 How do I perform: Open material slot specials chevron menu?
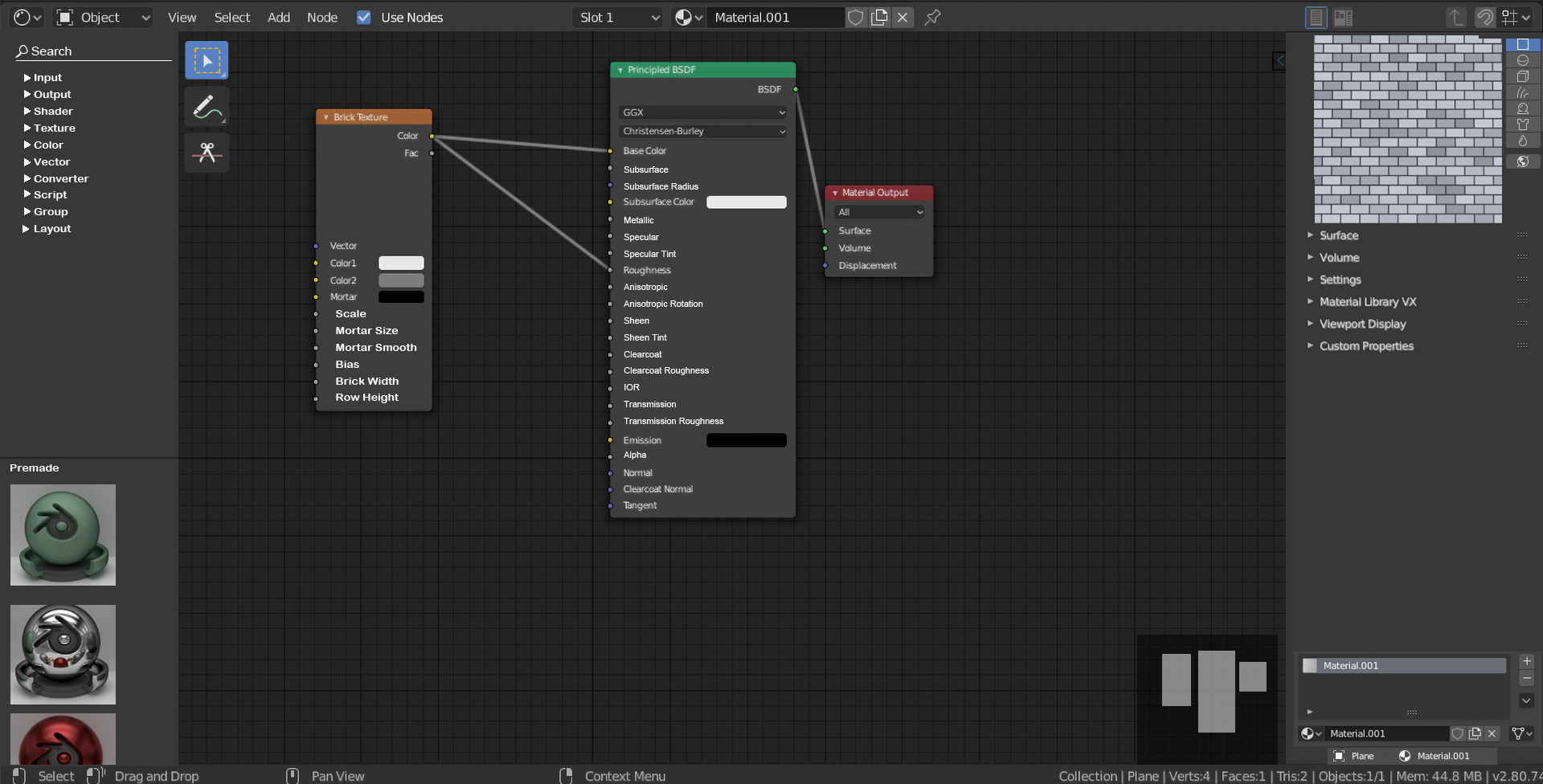[1527, 700]
